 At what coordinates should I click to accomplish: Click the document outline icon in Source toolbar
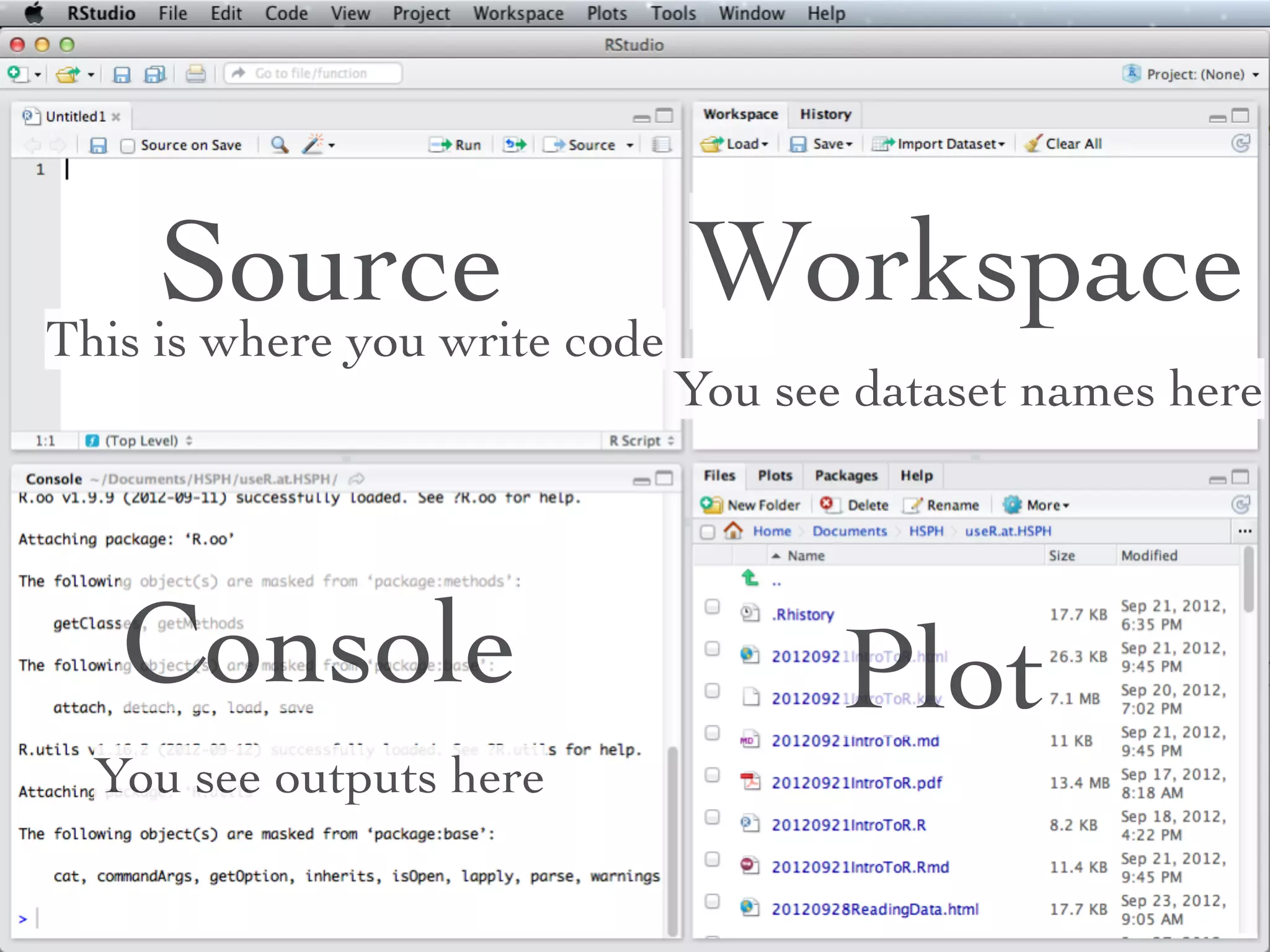click(x=662, y=144)
